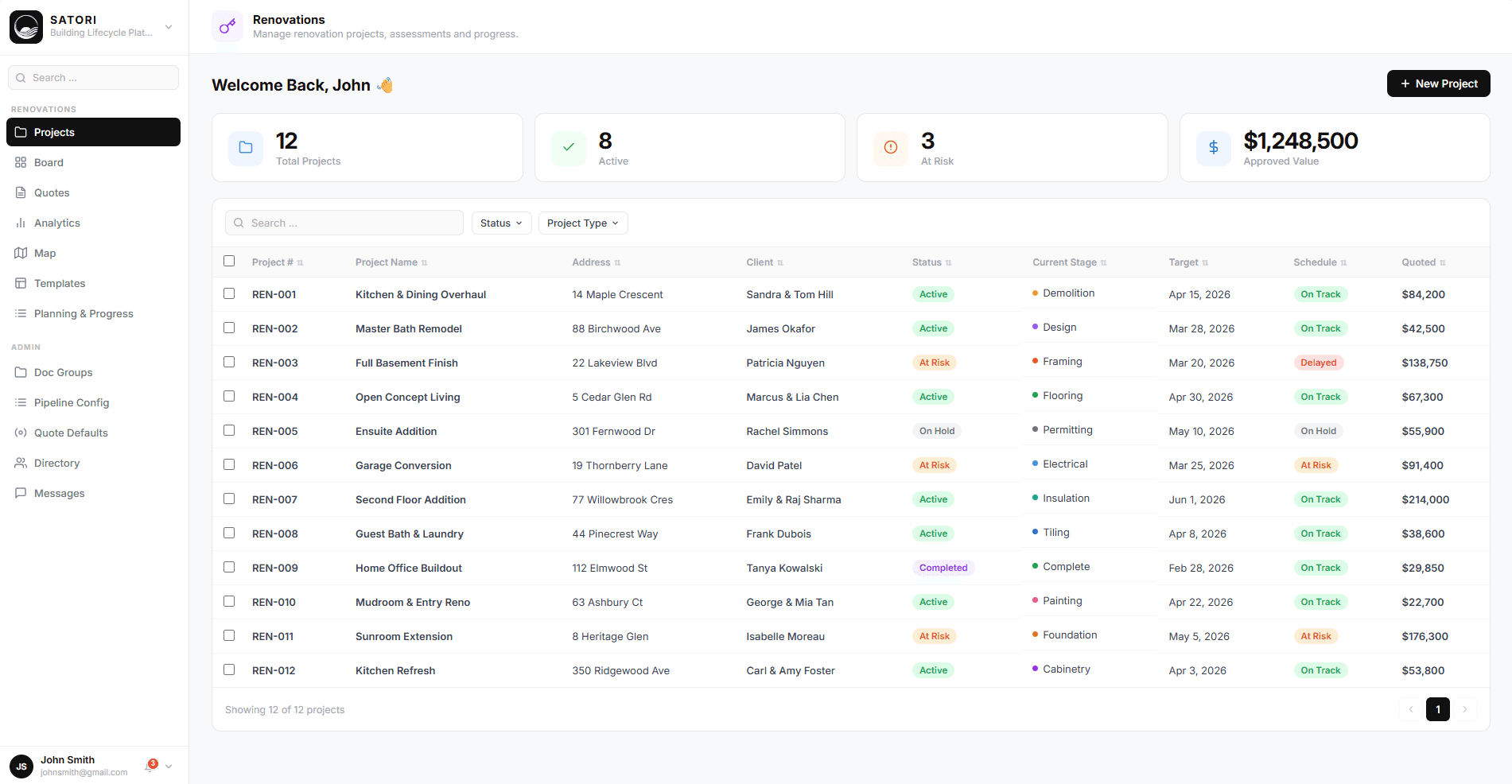This screenshot has height=784, width=1512.
Task: Go to next page arrow
Action: pos(1464,709)
